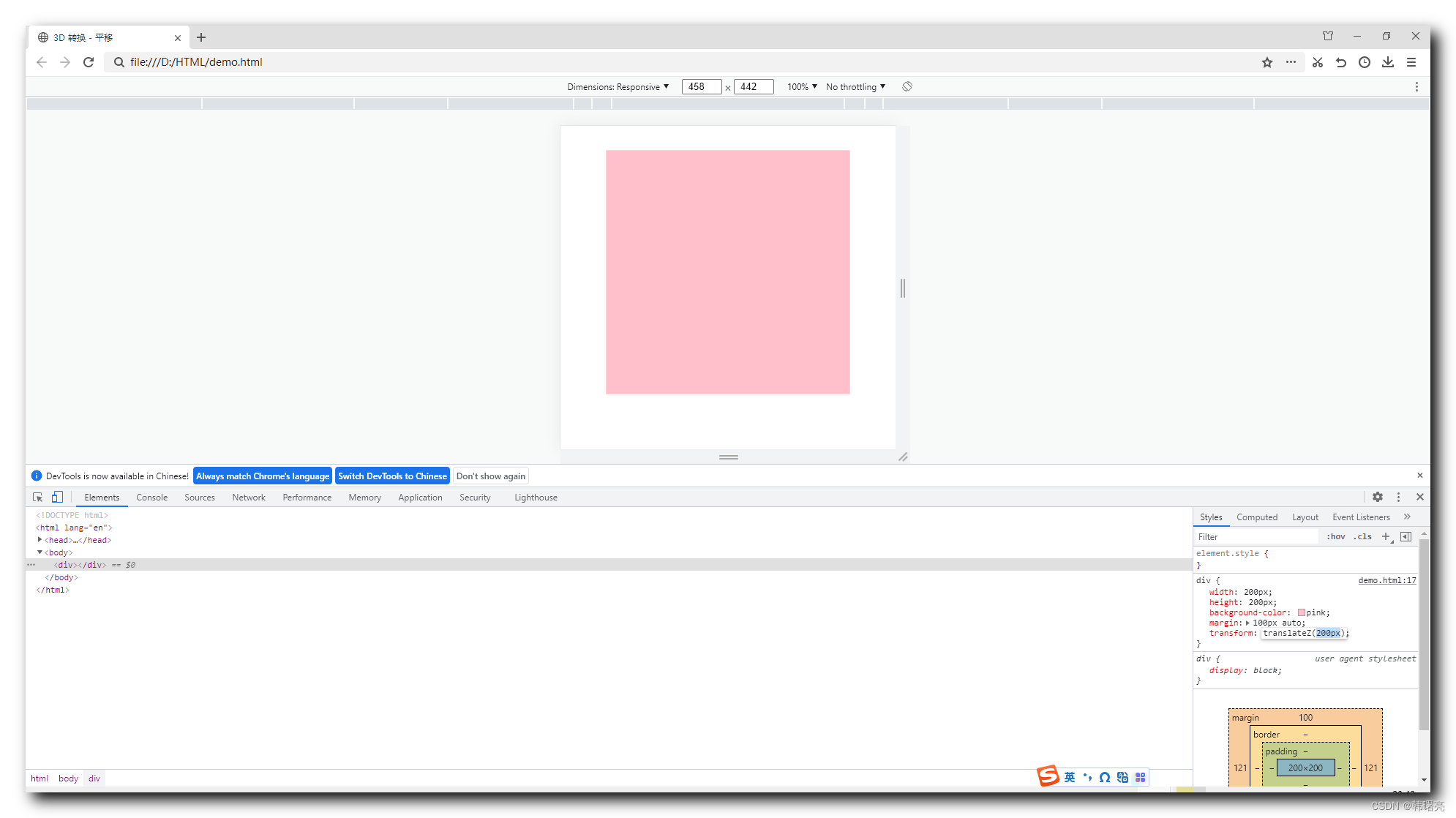Viewport: 1456px width, 818px height.
Task: Click the skin icon in title bar
Action: pos(1328,36)
